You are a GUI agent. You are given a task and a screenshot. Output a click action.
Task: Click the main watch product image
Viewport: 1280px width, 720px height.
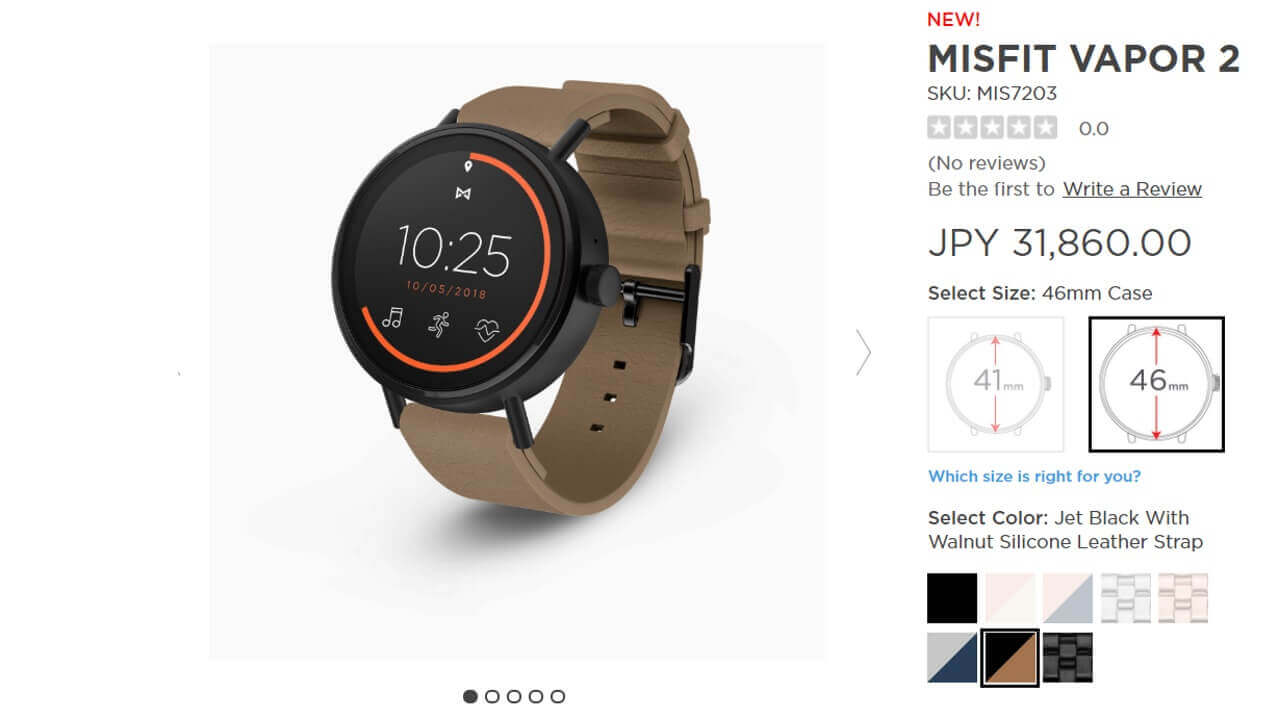(x=517, y=351)
